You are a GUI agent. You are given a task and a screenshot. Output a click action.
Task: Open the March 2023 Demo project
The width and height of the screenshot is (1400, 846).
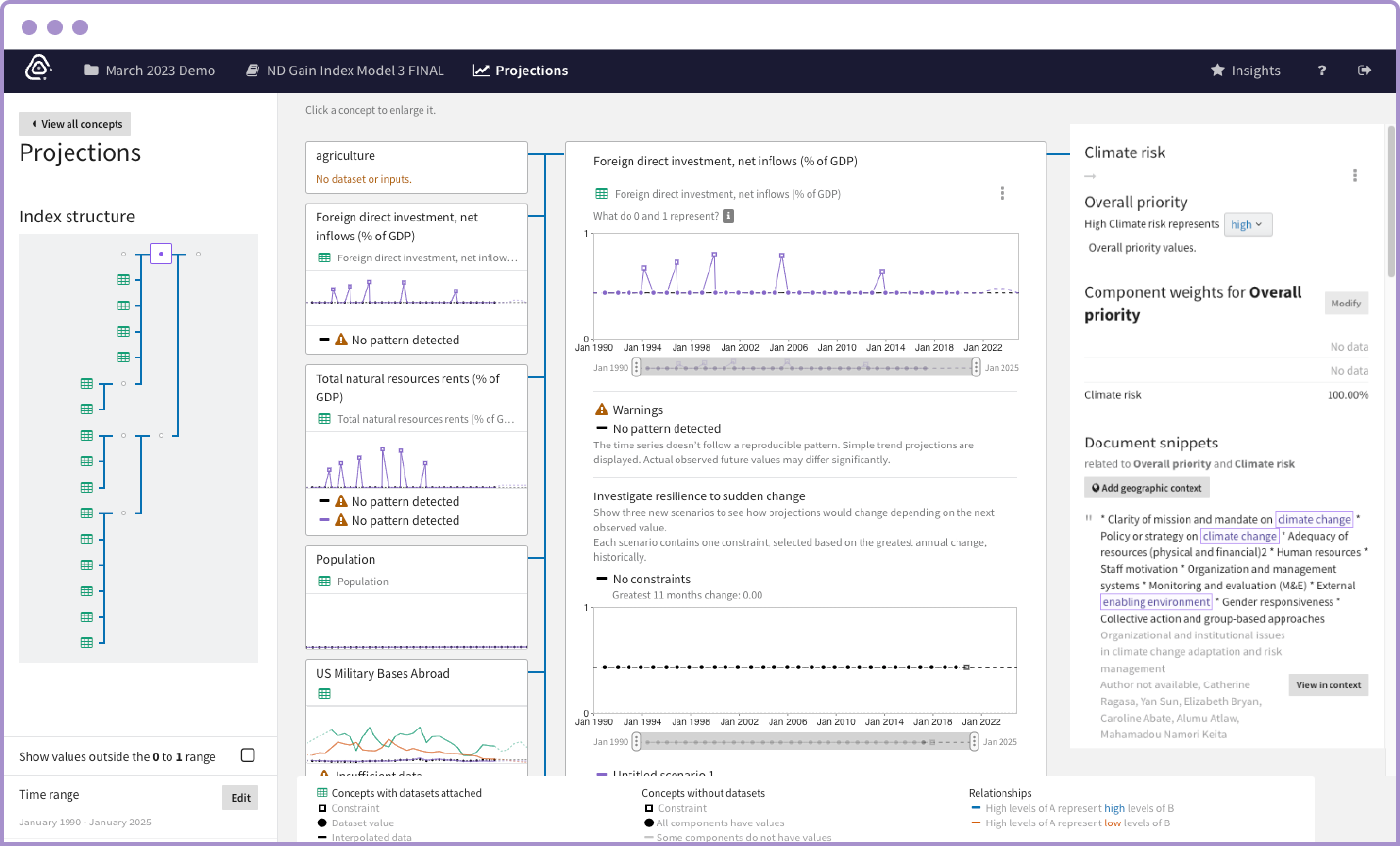coord(150,70)
